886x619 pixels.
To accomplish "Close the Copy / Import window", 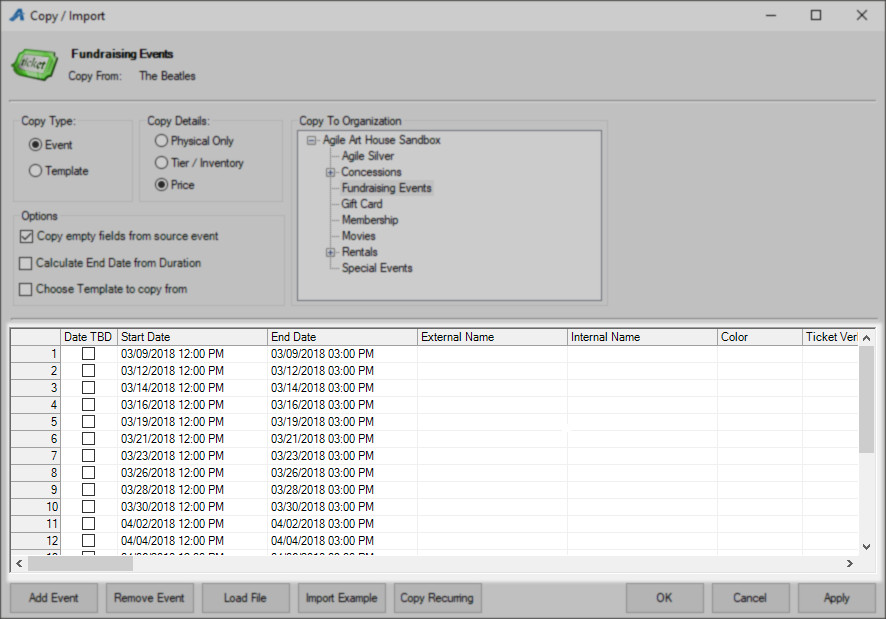I will pyautogui.click(x=862, y=15).
